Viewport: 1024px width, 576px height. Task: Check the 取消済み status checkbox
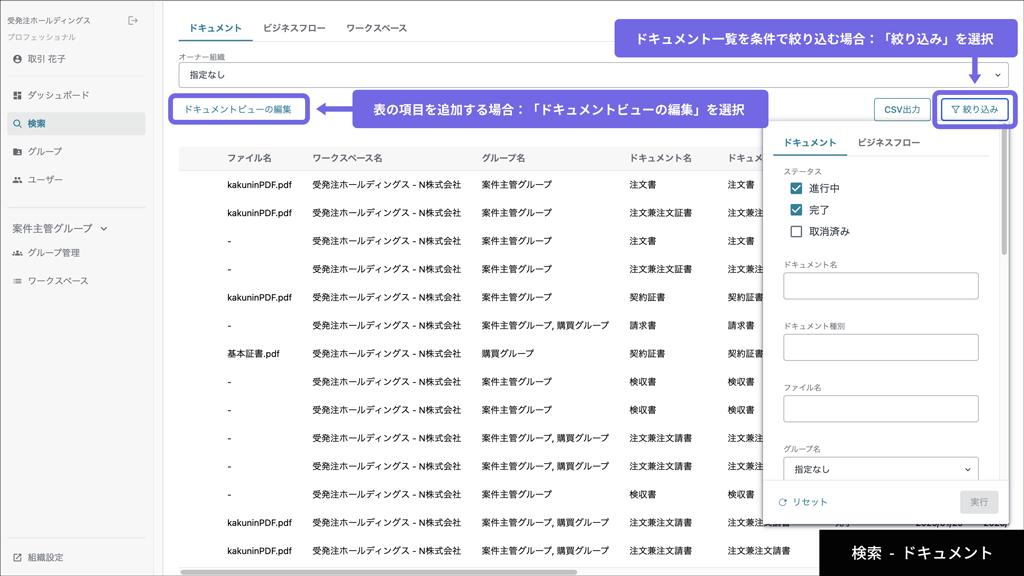tap(796, 231)
